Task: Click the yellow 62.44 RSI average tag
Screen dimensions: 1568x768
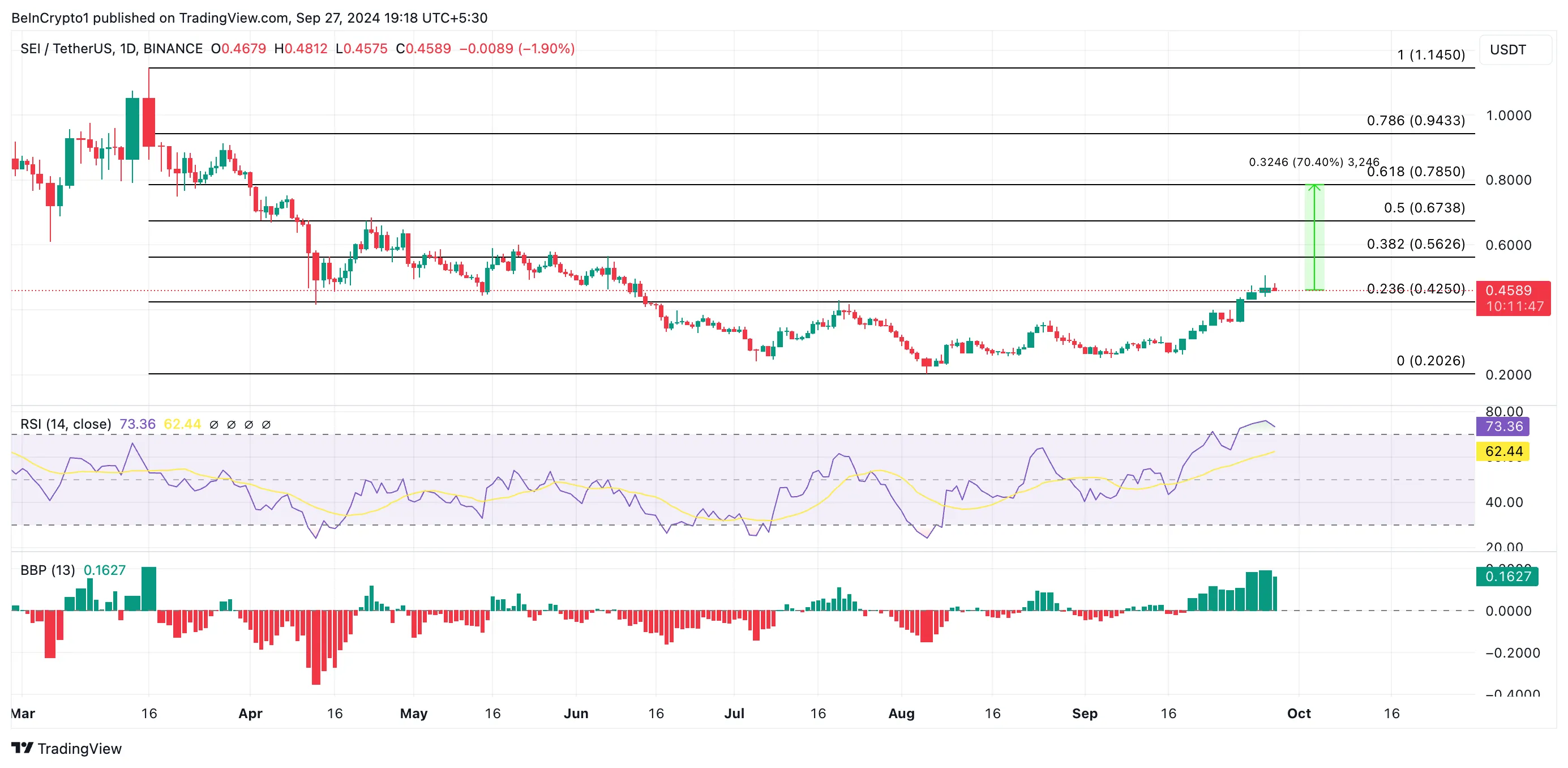Action: [x=1502, y=451]
